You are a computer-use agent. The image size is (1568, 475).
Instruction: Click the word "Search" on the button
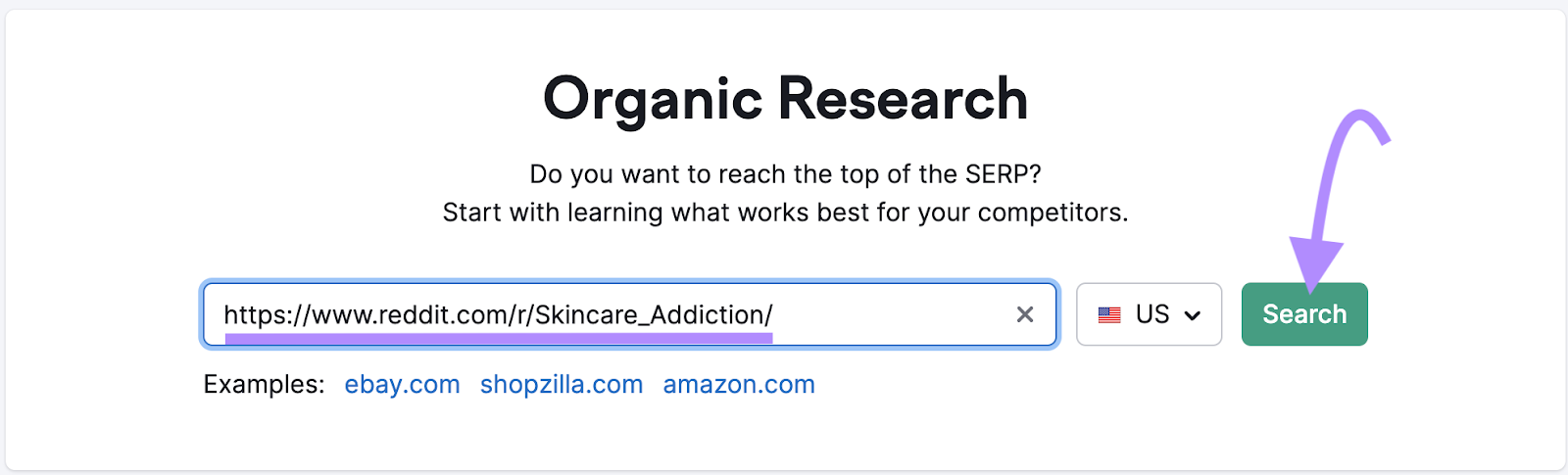tap(1304, 314)
